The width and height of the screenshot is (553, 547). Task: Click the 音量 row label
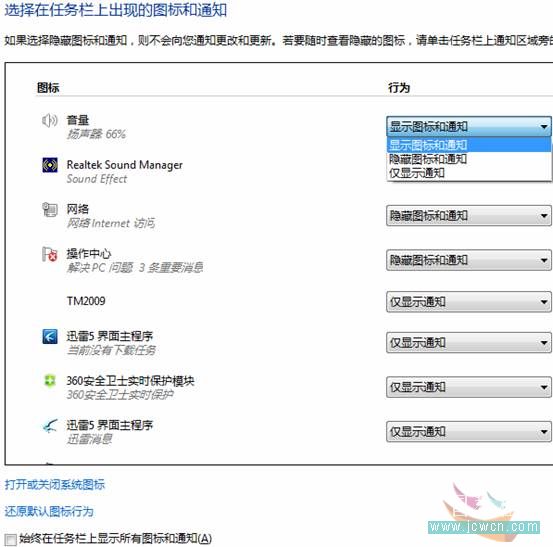78,120
